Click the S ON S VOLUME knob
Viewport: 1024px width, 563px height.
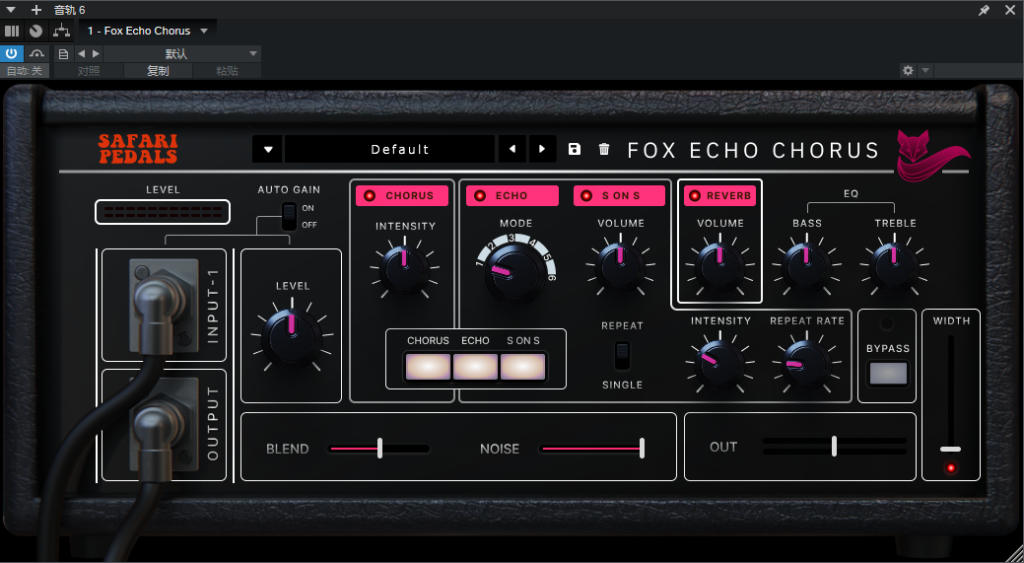[620, 266]
